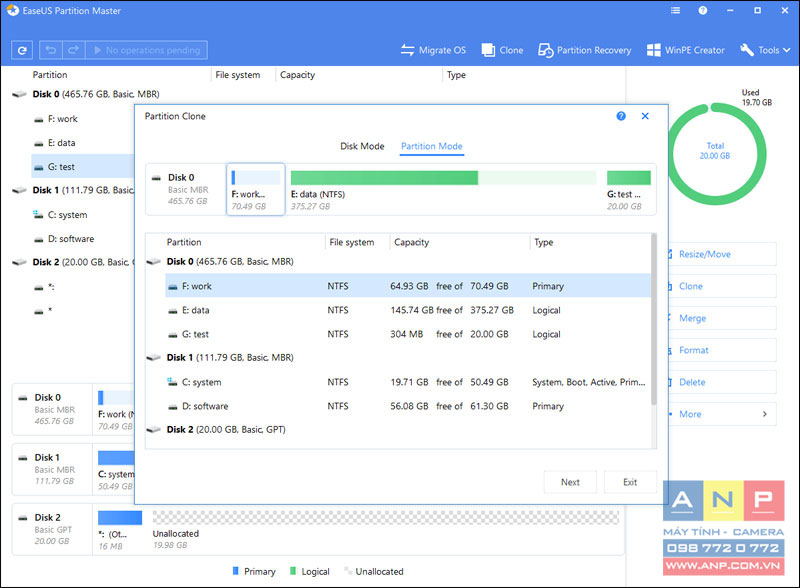Click the title bar help question icon

pos(703,10)
